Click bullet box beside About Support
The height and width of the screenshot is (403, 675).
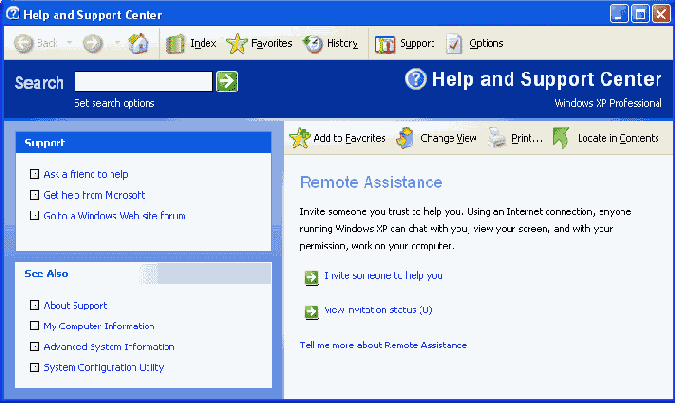[x=34, y=305]
